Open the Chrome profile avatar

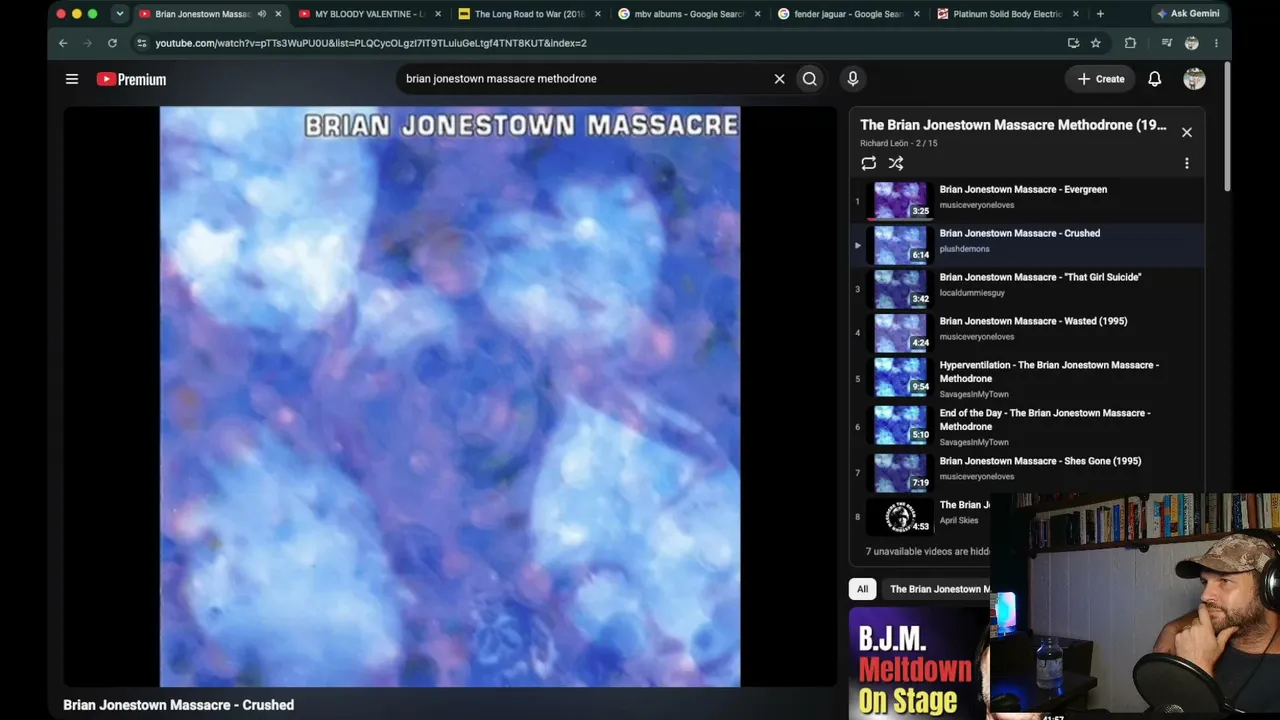(1191, 43)
